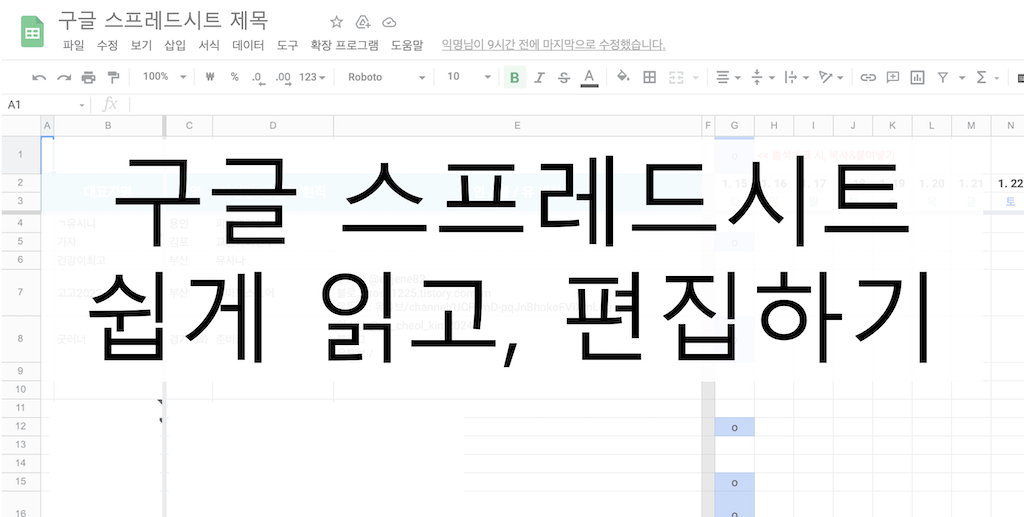Toggle strikethrough formatting
1024x517 pixels.
pyautogui.click(x=564, y=78)
